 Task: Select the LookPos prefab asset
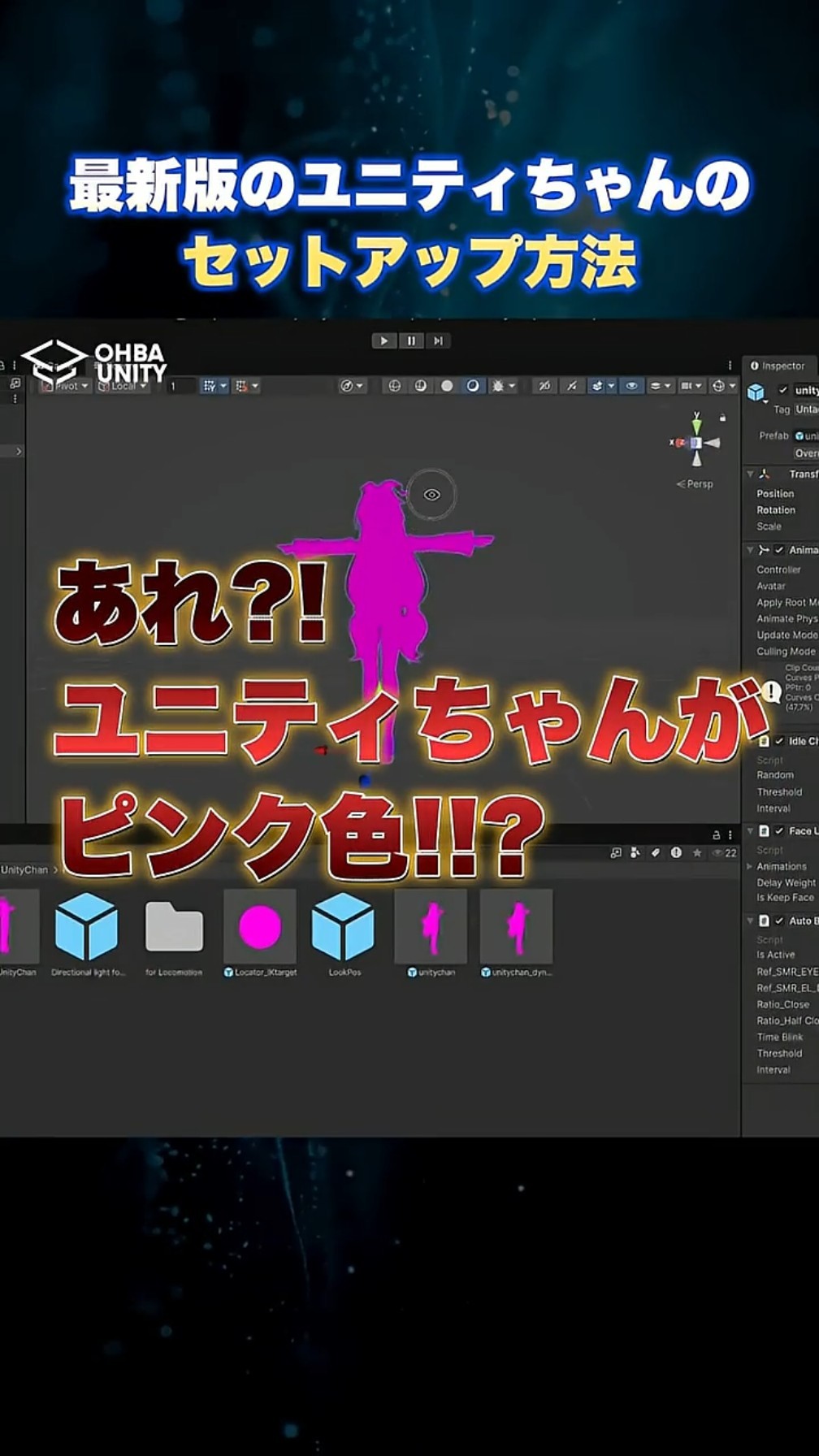pyautogui.click(x=344, y=933)
